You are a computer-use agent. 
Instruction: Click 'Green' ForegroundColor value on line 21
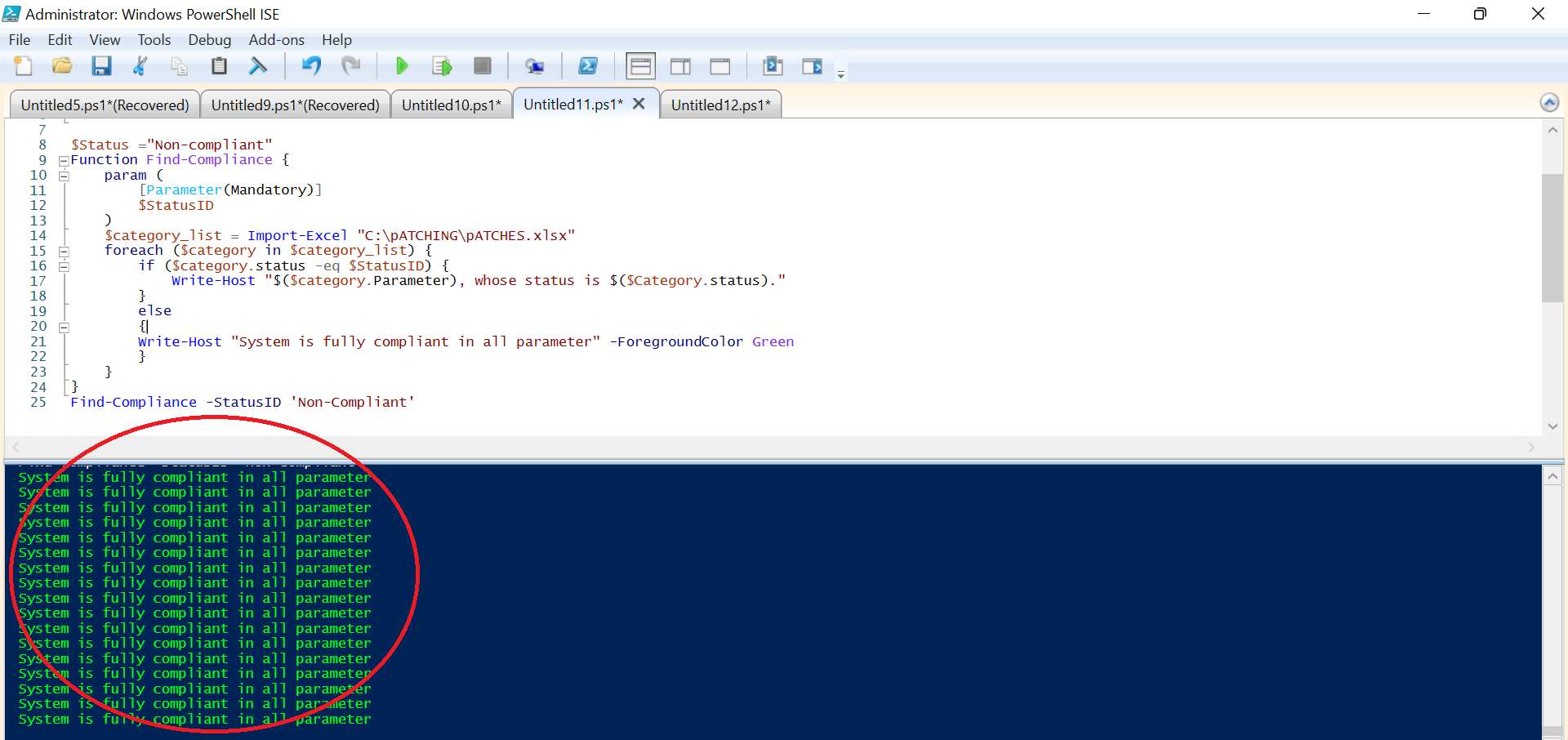point(773,341)
